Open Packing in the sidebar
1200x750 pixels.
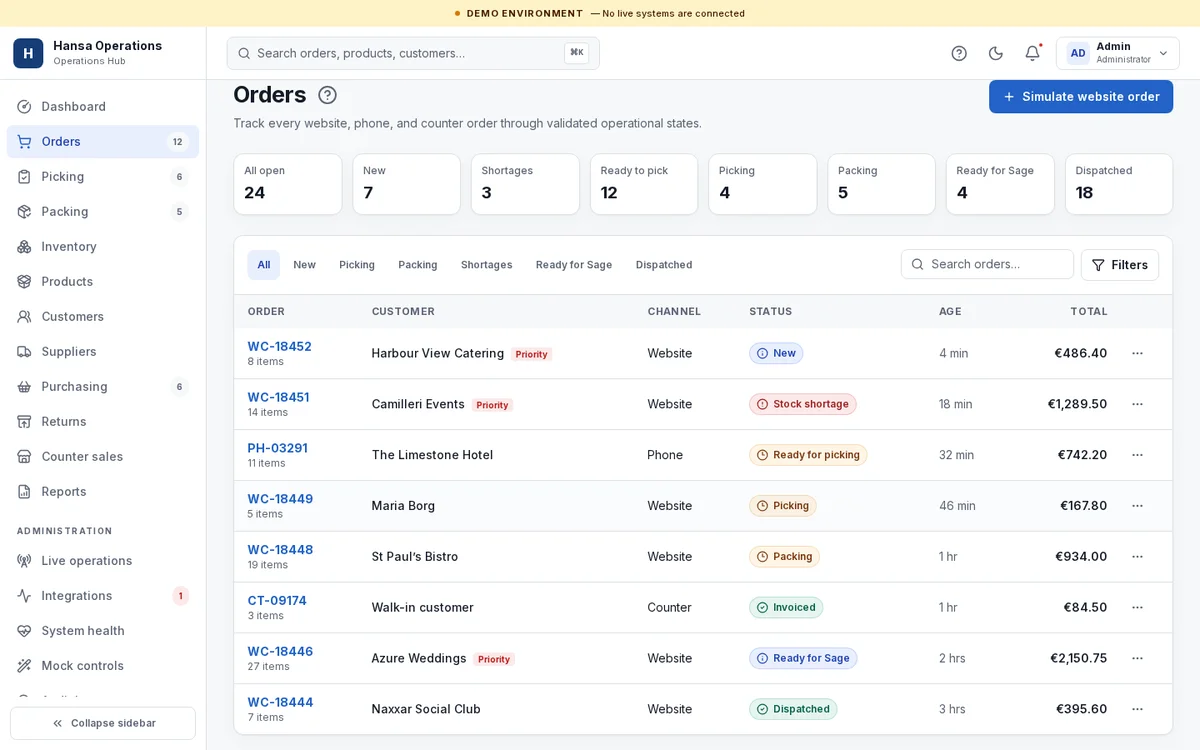coord(103,212)
